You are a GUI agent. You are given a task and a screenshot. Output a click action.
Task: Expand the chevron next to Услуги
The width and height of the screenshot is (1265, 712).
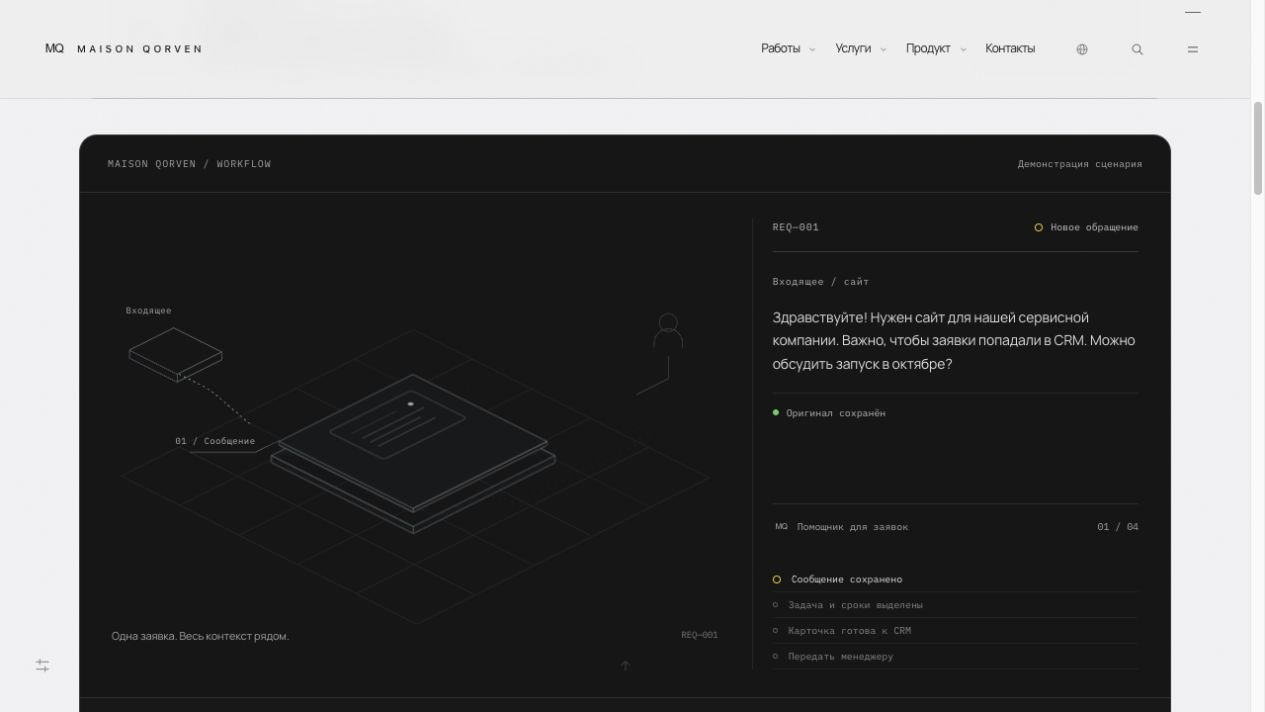(x=883, y=49)
